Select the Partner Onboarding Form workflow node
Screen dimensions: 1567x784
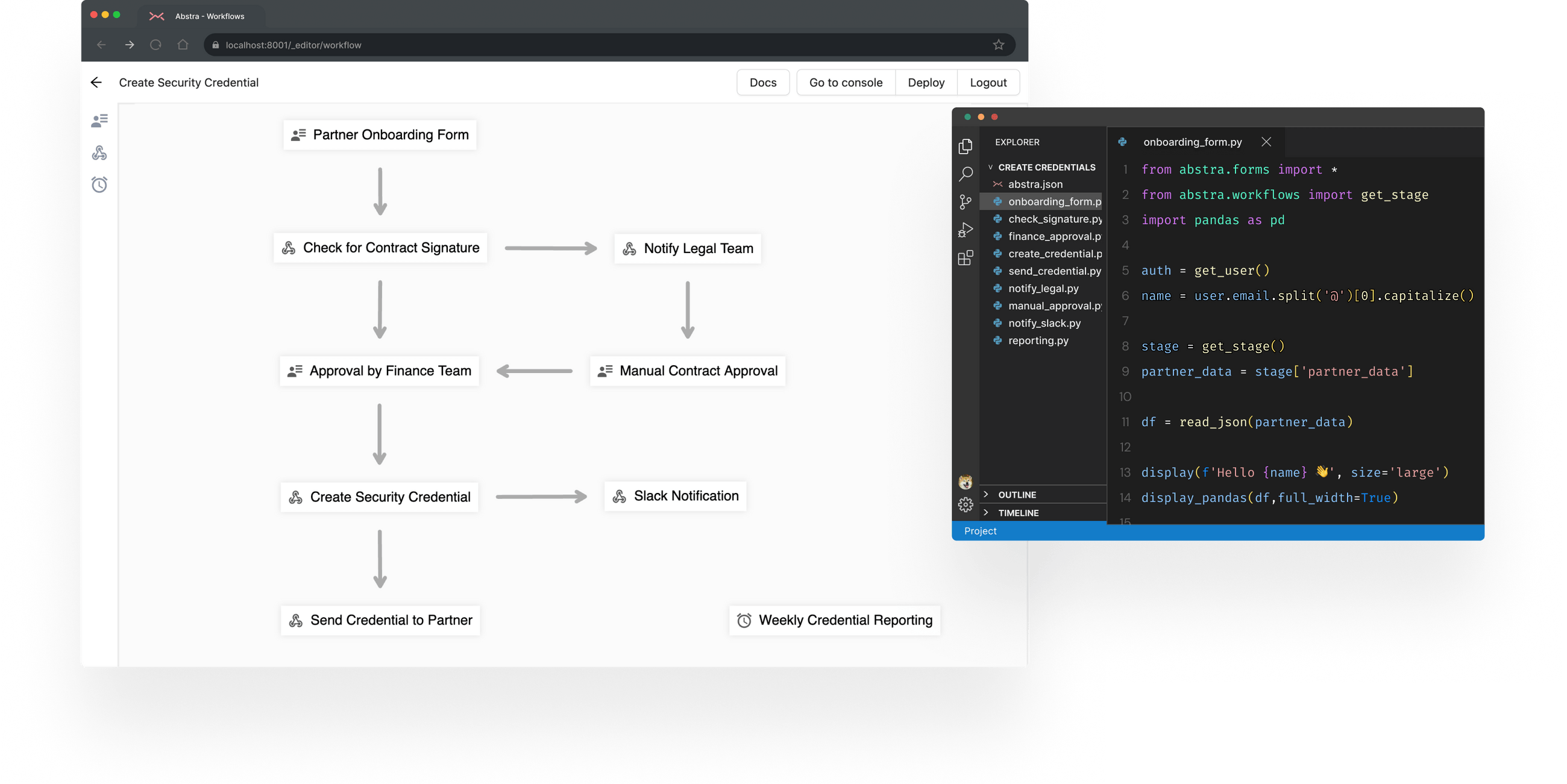pyautogui.click(x=380, y=134)
